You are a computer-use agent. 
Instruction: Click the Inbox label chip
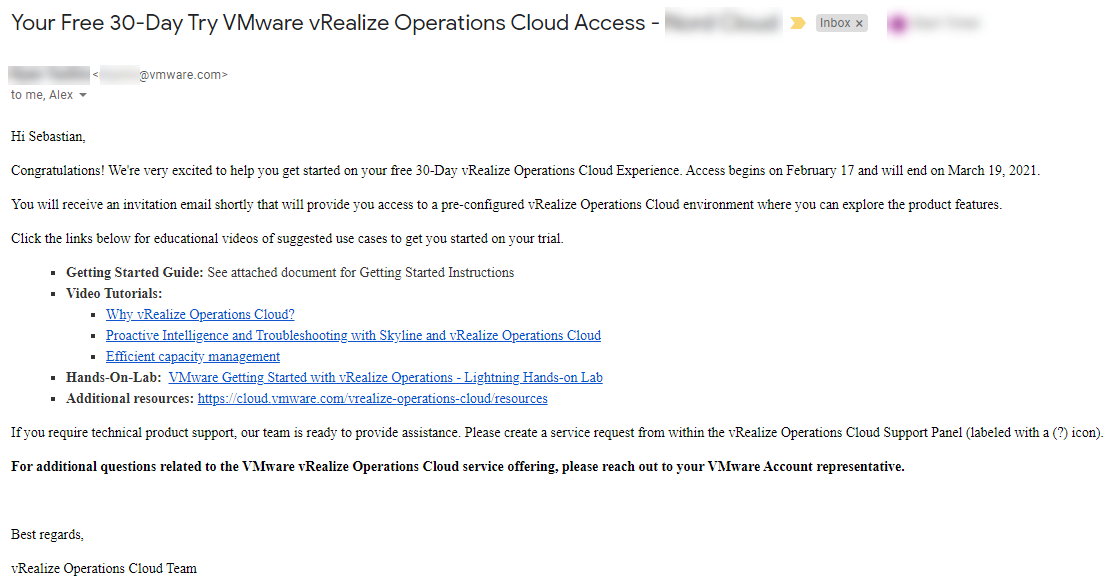835,23
